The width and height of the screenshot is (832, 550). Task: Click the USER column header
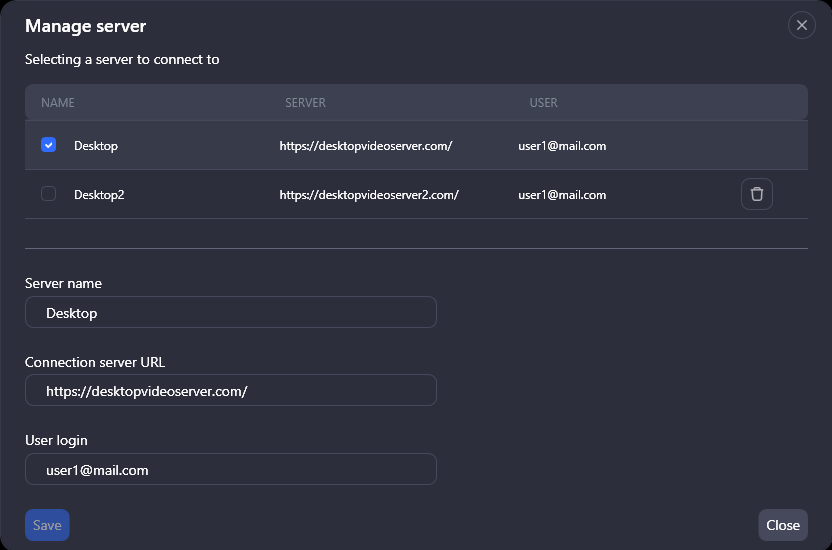click(x=543, y=103)
